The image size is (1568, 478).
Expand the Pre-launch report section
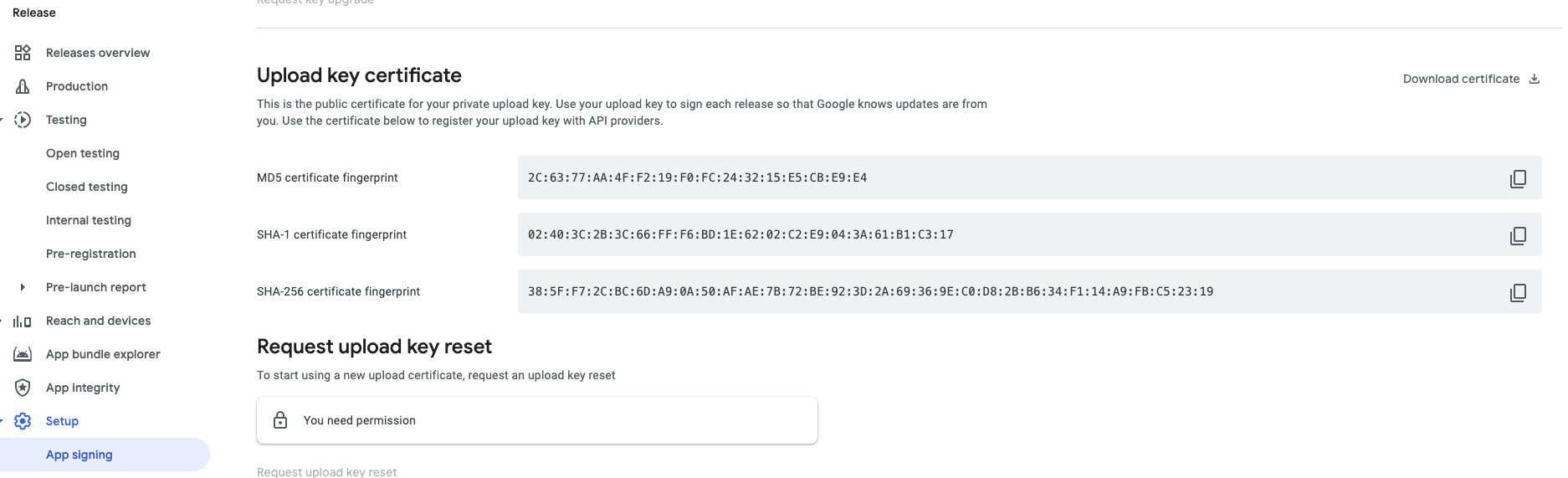23,287
